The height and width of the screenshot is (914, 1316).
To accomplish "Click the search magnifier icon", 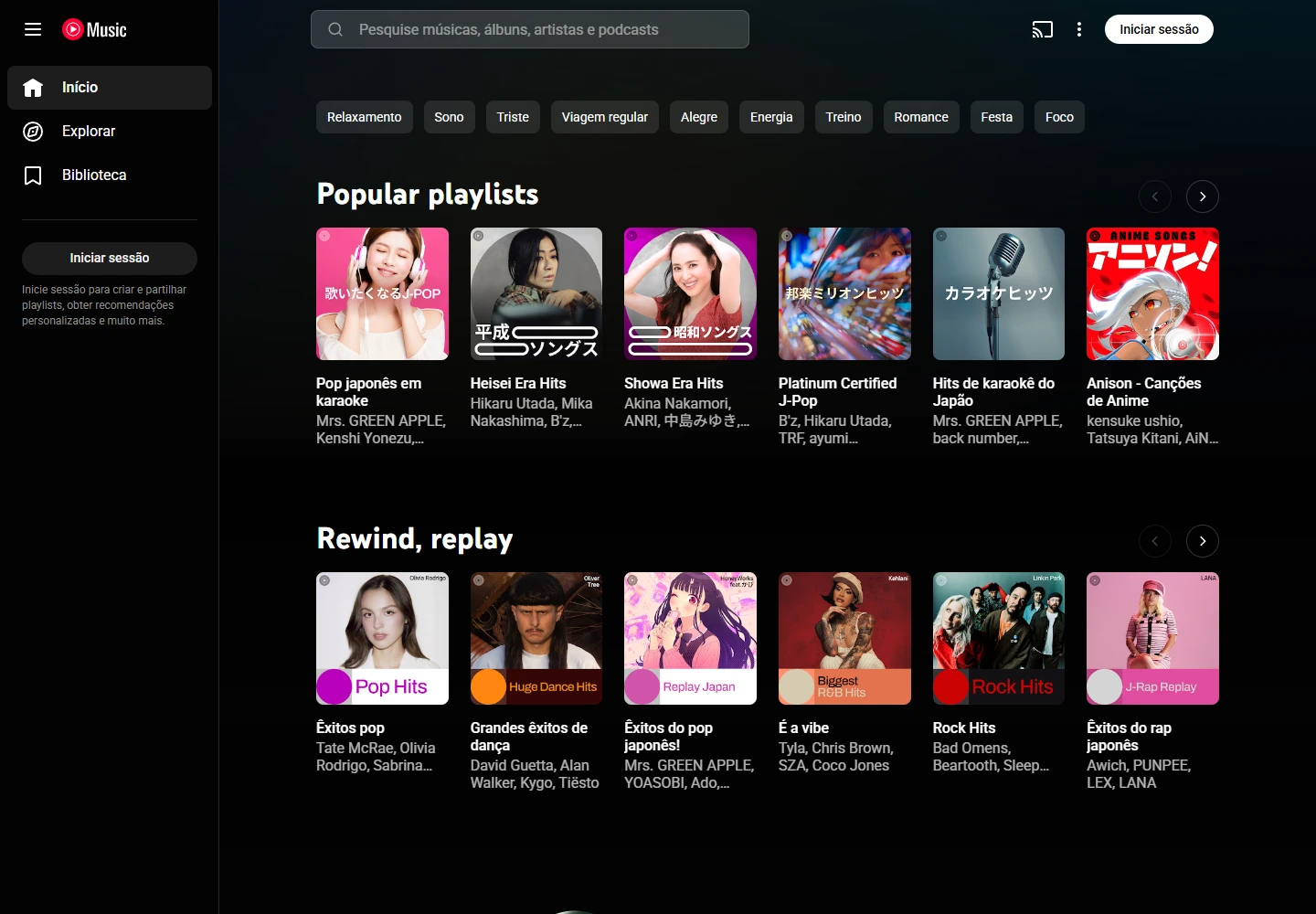I will (335, 29).
